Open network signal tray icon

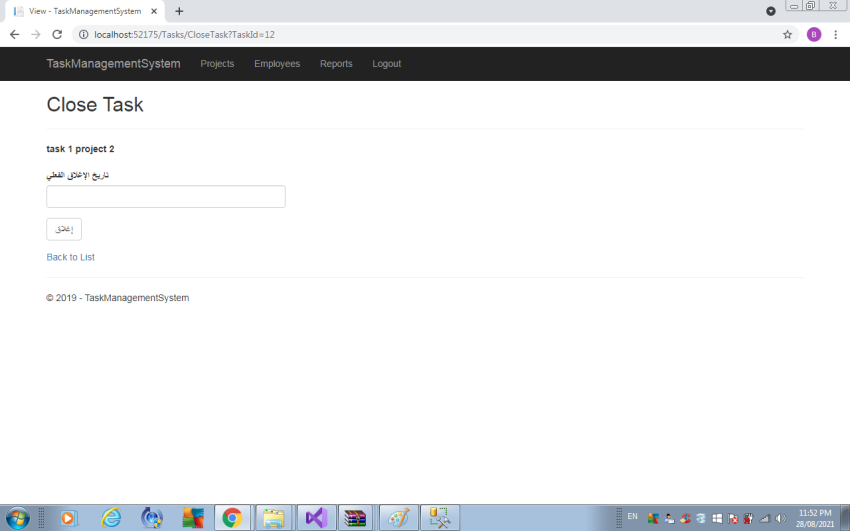tap(764, 519)
